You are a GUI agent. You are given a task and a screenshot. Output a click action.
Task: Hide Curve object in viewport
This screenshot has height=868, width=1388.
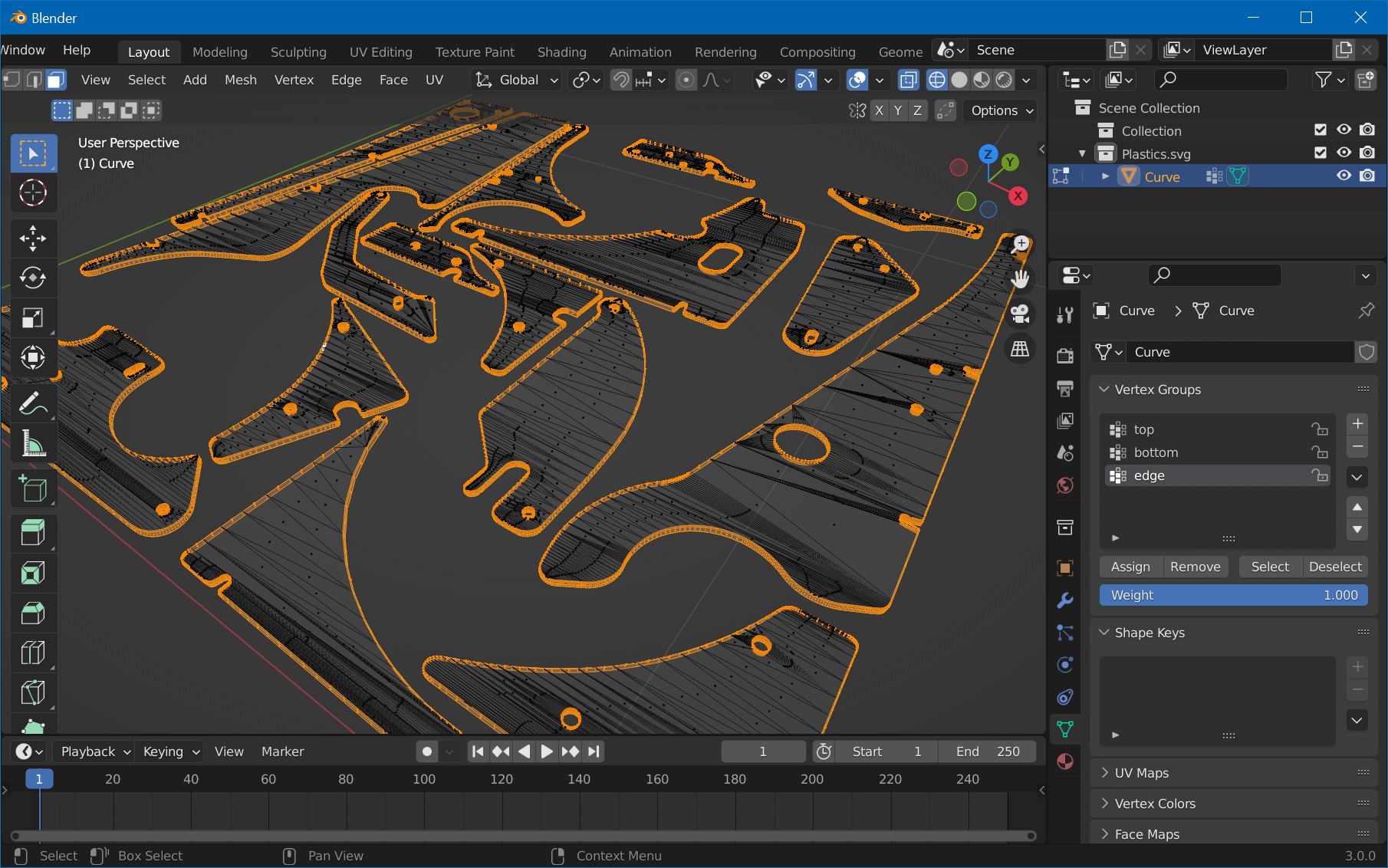[1344, 176]
